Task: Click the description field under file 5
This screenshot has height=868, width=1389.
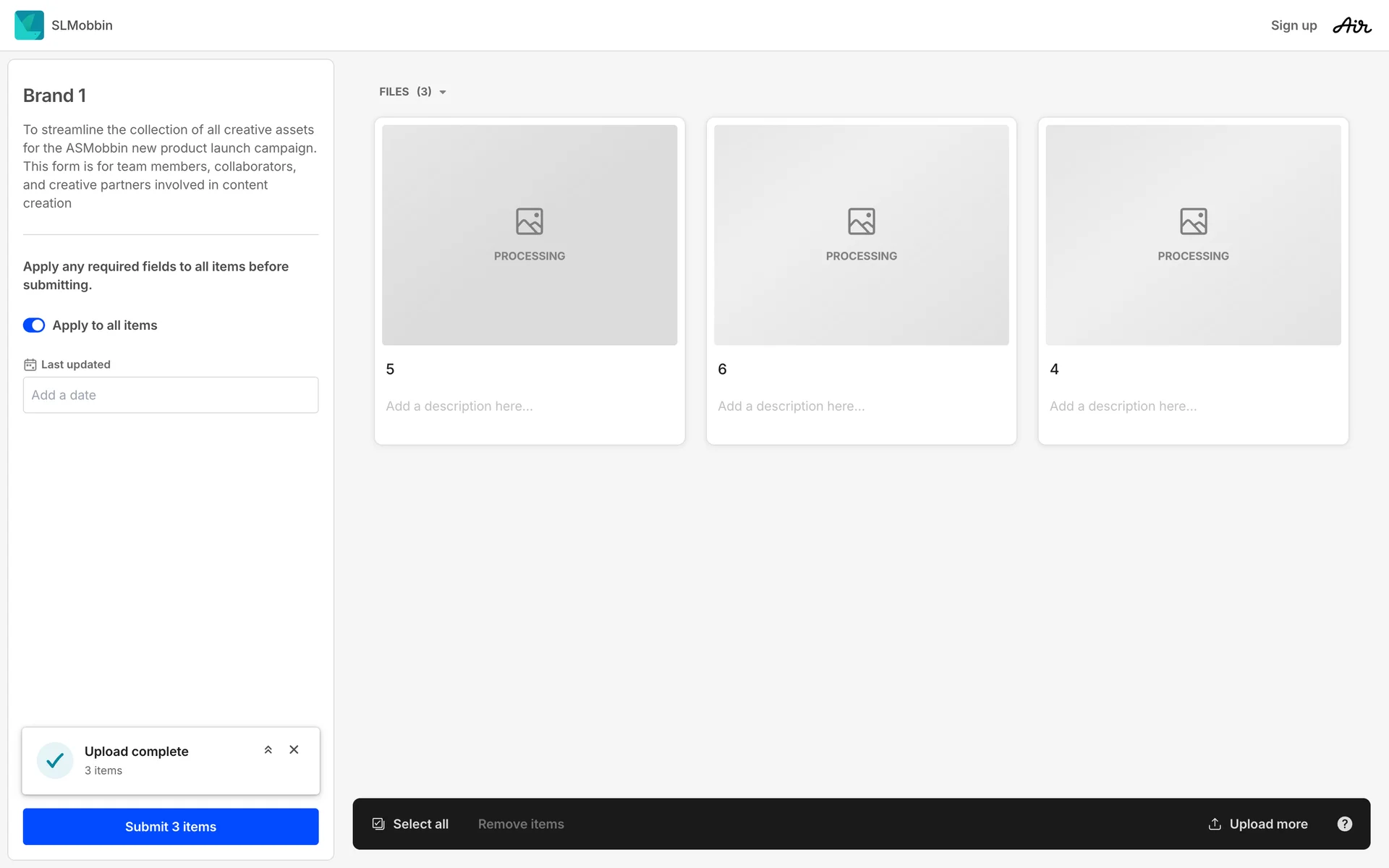Action: tap(459, 407)
